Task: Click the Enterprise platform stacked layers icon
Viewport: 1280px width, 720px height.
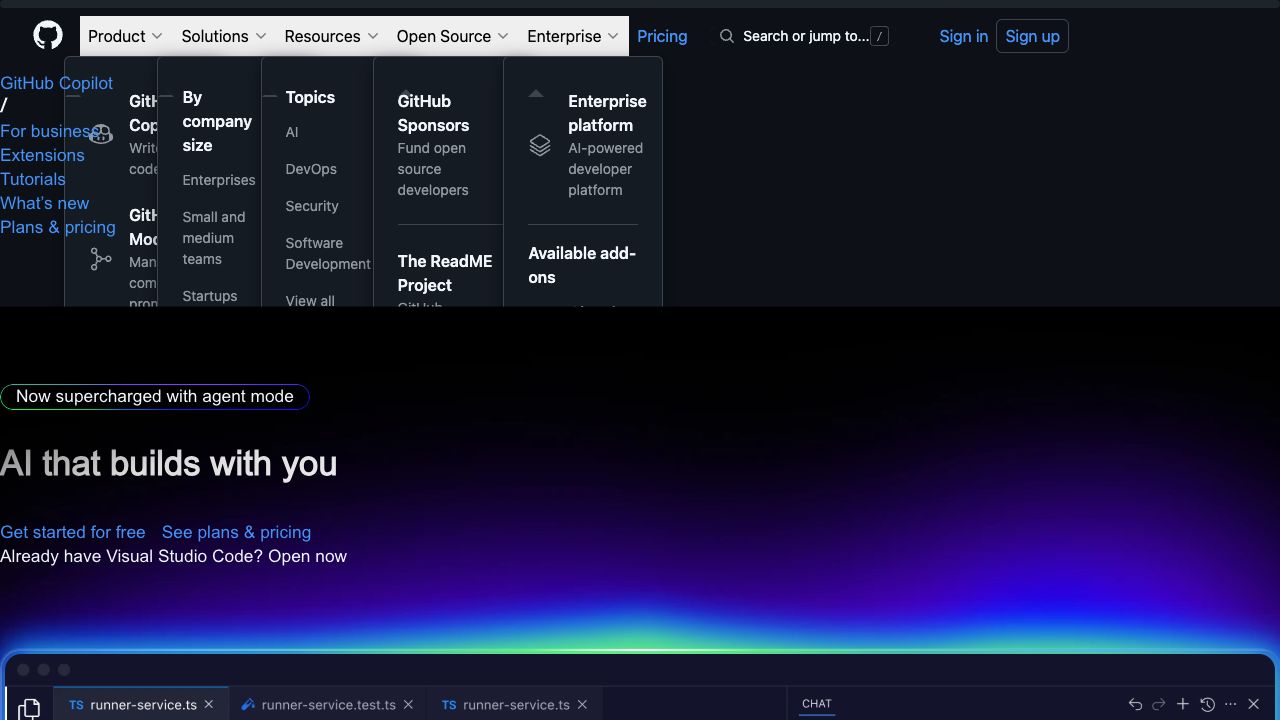Action: tap(540, 146)
